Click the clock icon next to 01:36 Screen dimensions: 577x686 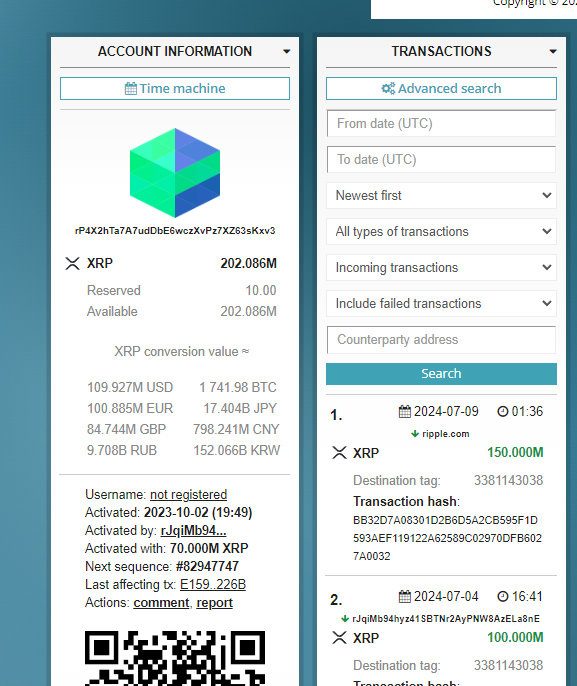[x=503, y=411]
